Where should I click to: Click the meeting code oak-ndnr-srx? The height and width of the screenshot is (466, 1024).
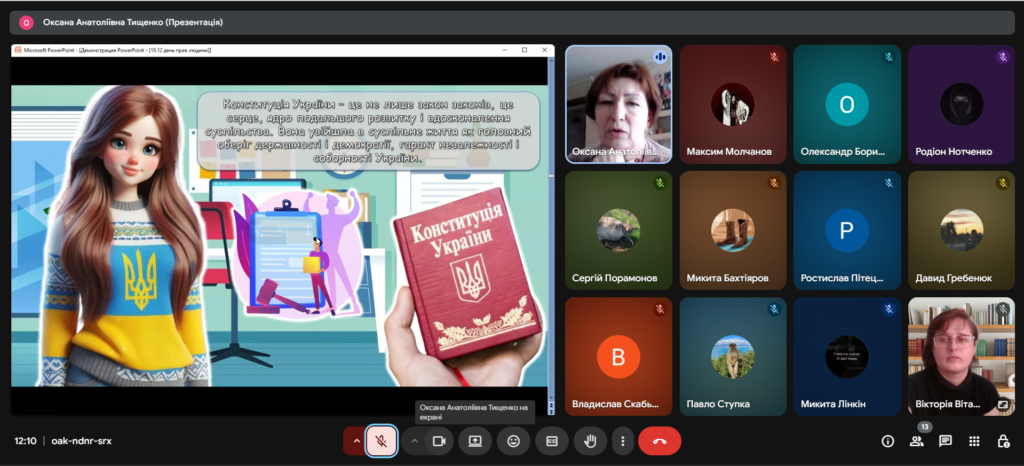point(81,441)
